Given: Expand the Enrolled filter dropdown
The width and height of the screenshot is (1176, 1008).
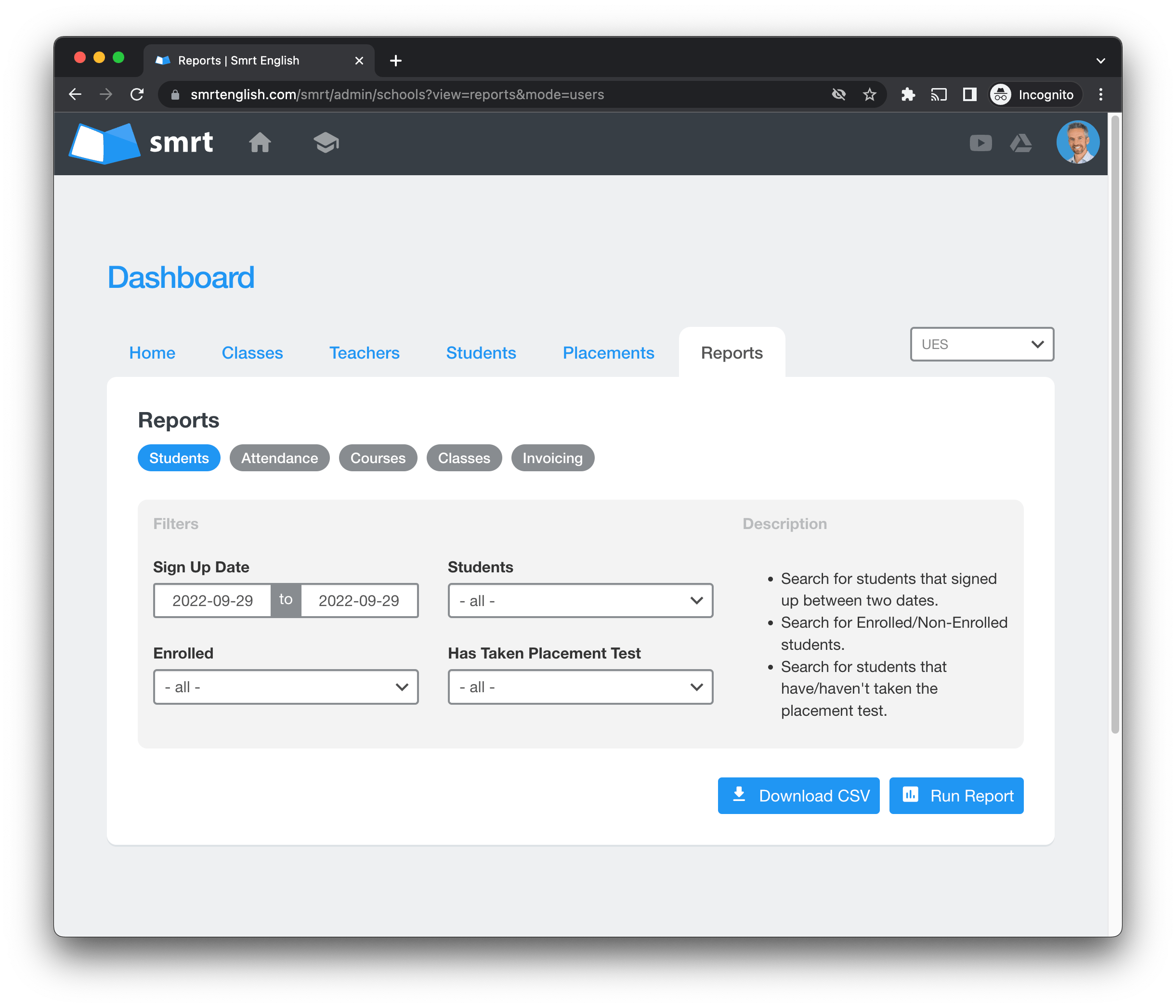Looking at the screenshot, I should (x=286, y=687).
